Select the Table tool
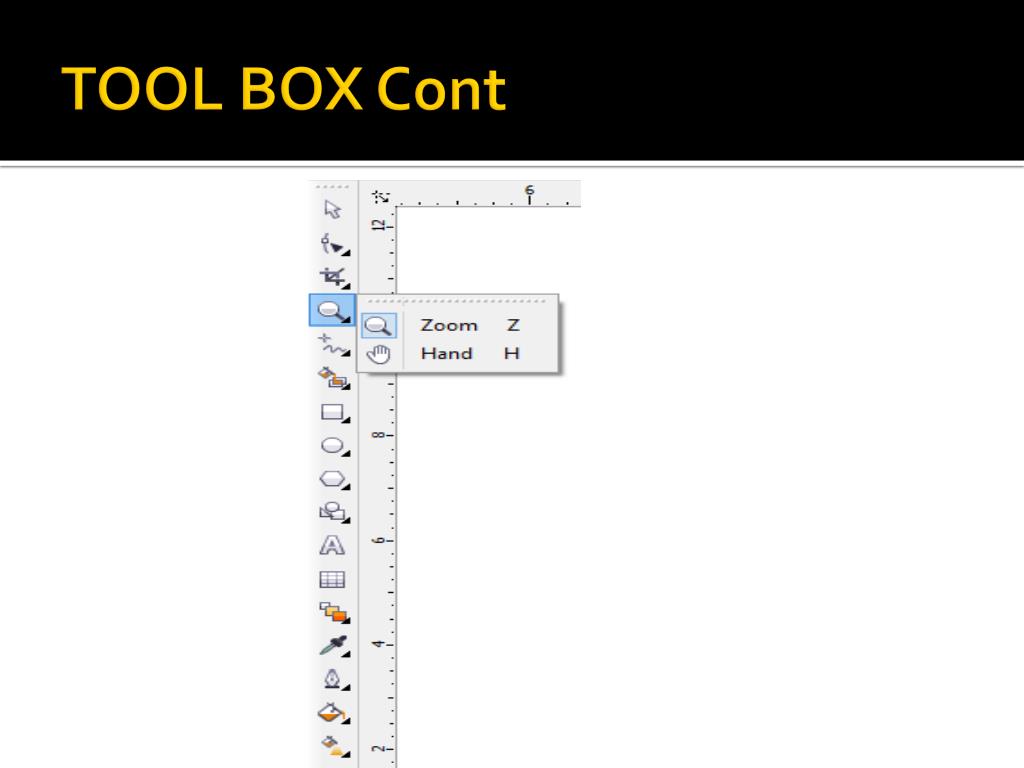This screenshot has width=1024, height=768. point(332,579)
